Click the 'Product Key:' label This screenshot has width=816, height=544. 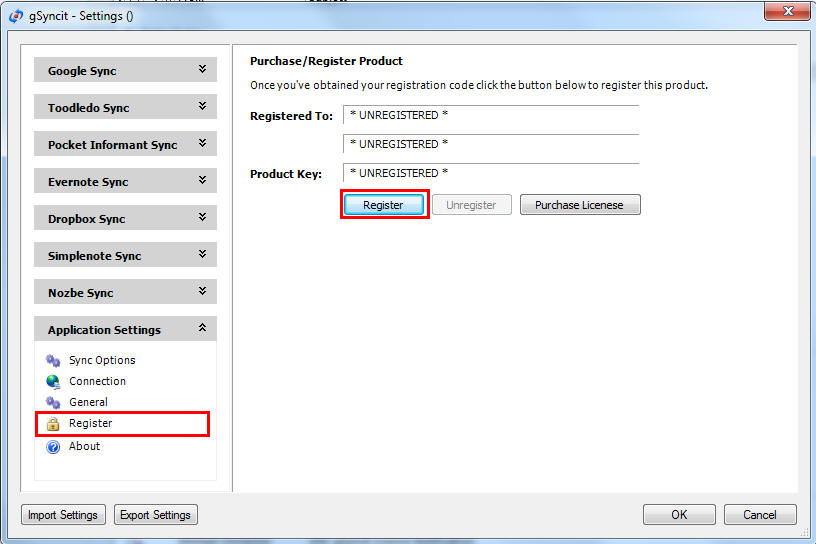click(286, 174)
